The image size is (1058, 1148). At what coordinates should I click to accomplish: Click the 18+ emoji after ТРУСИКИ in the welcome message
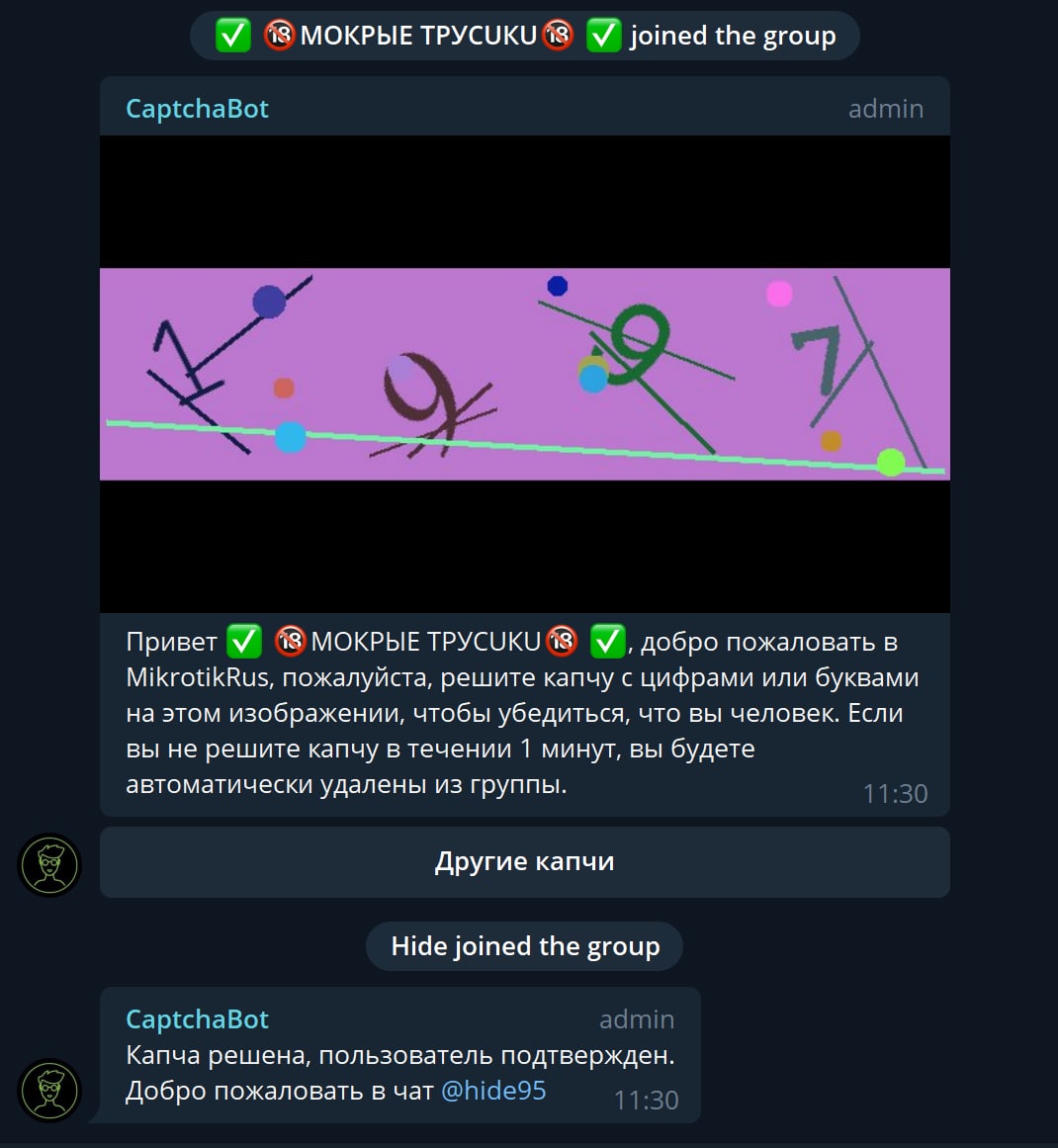[562, 642]
